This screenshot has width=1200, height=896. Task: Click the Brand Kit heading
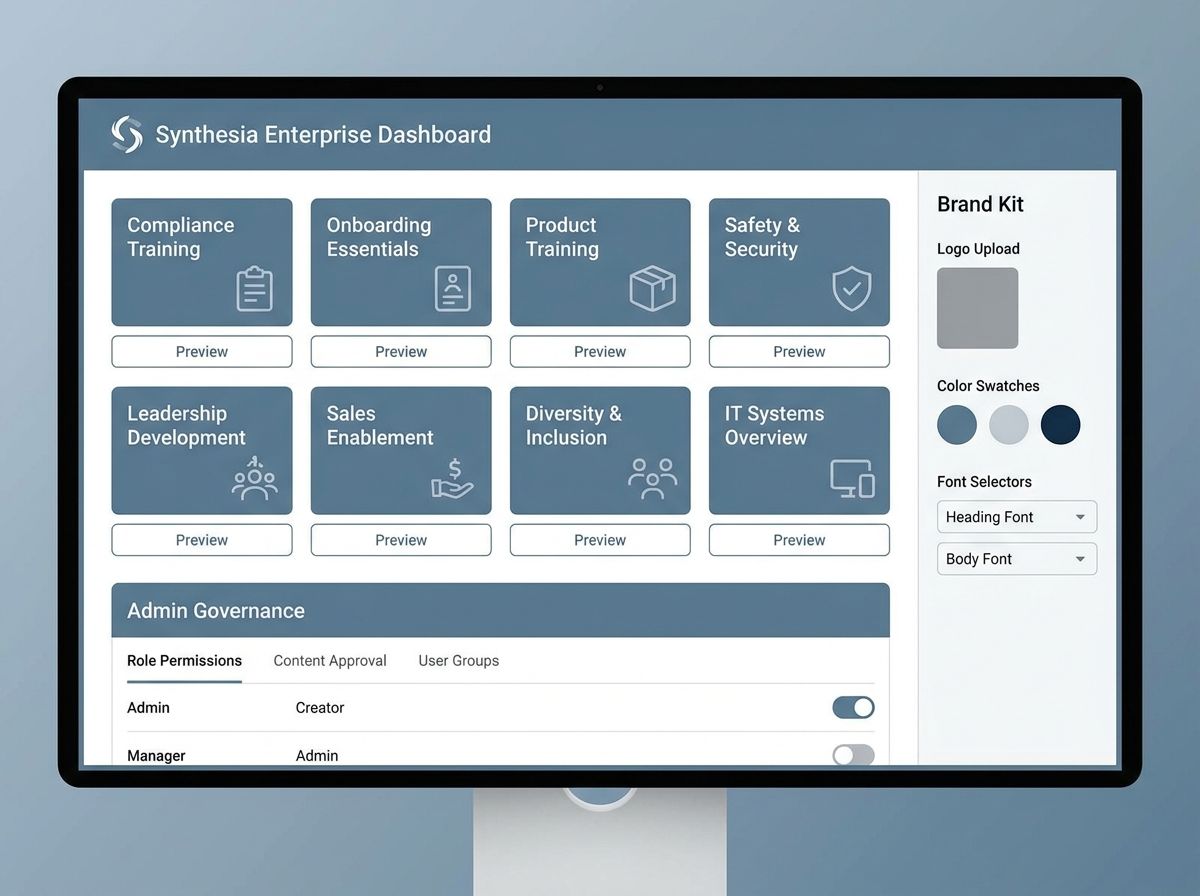pos(980,204)
